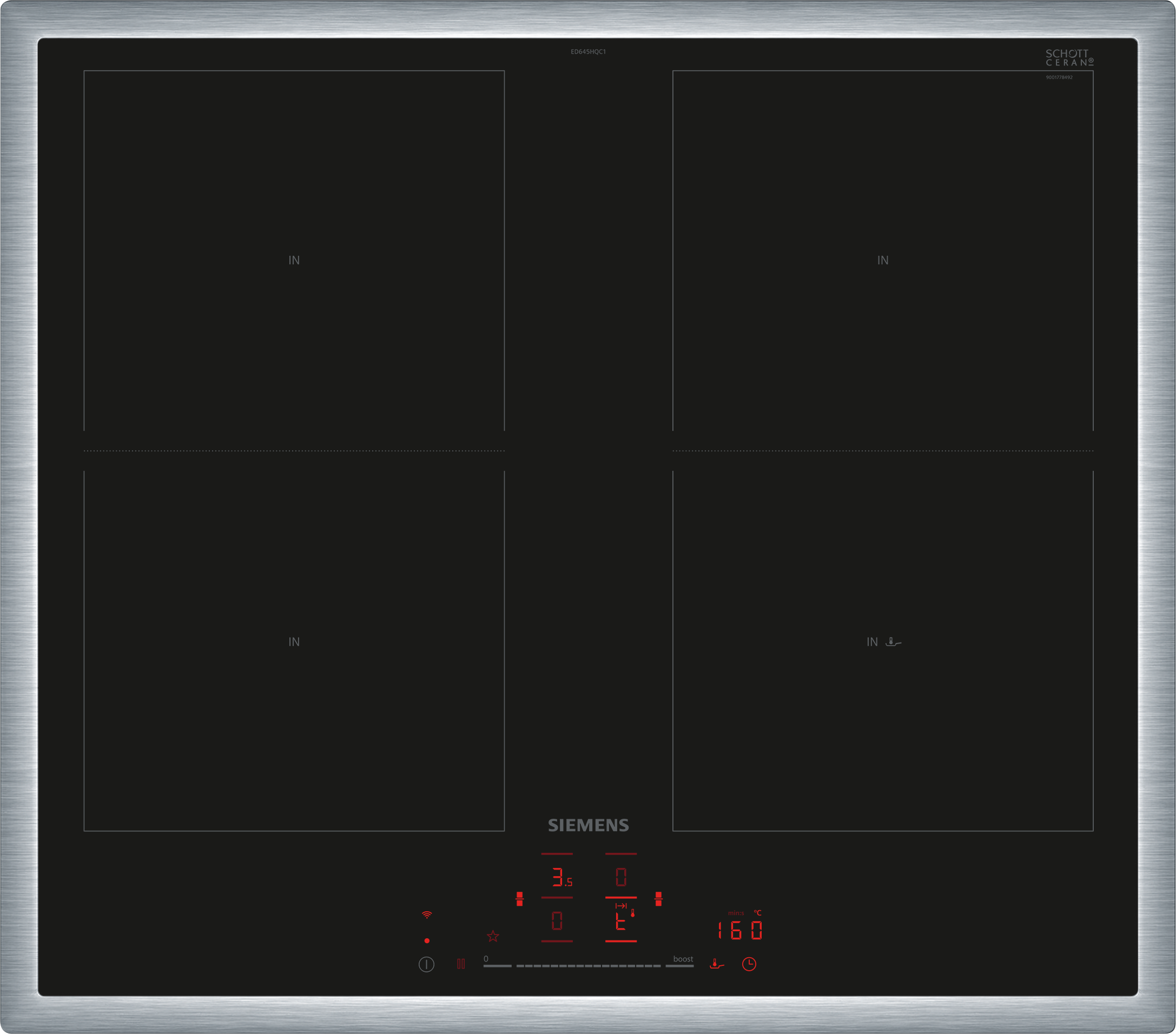Set power to boost on slider
Screen dimensions: 1176x1034
679,965
